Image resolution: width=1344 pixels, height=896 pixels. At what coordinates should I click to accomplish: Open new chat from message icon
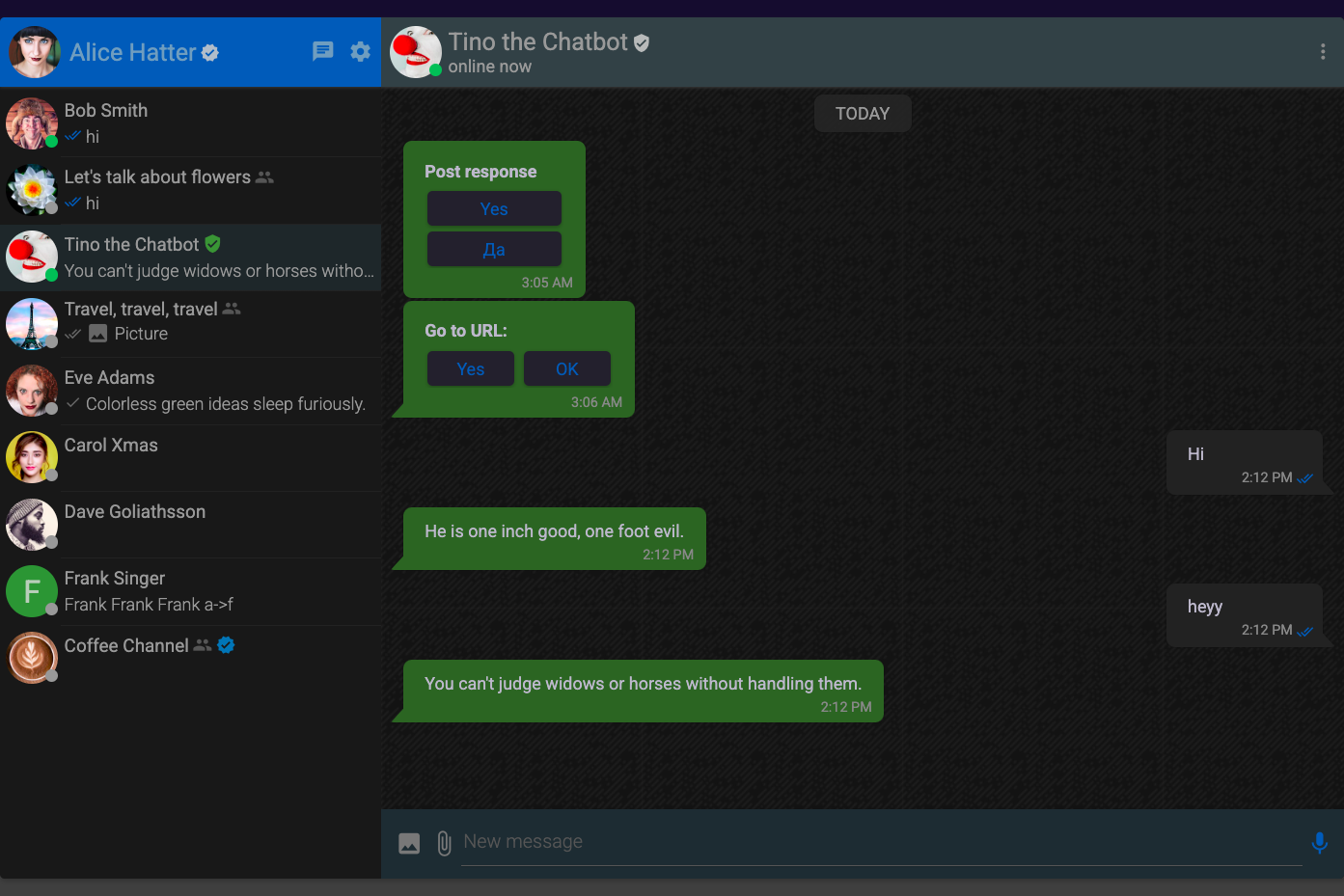(x=323, y=51)
